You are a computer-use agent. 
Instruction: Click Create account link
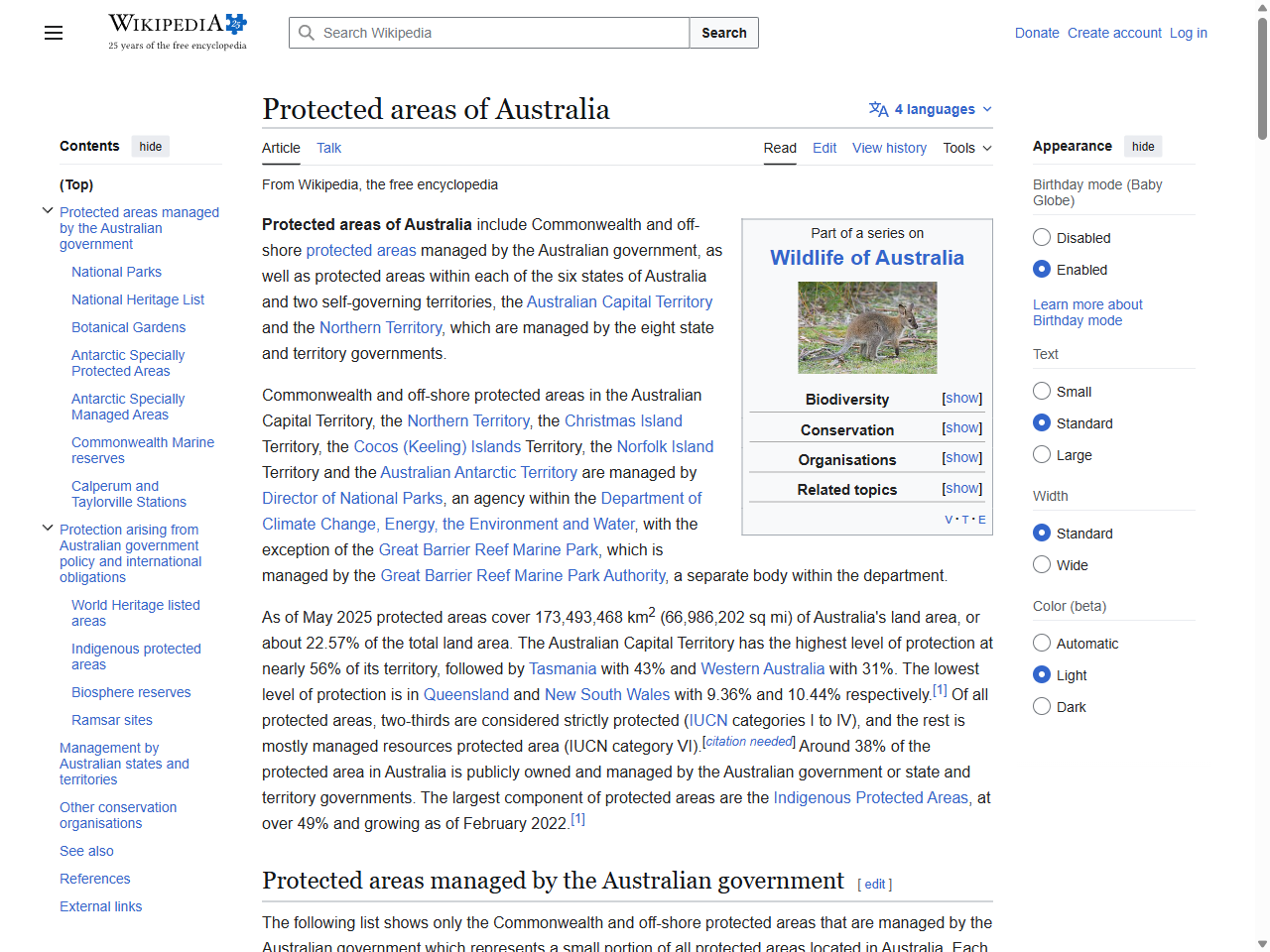pyautogui.click(x=1114, y=33)
